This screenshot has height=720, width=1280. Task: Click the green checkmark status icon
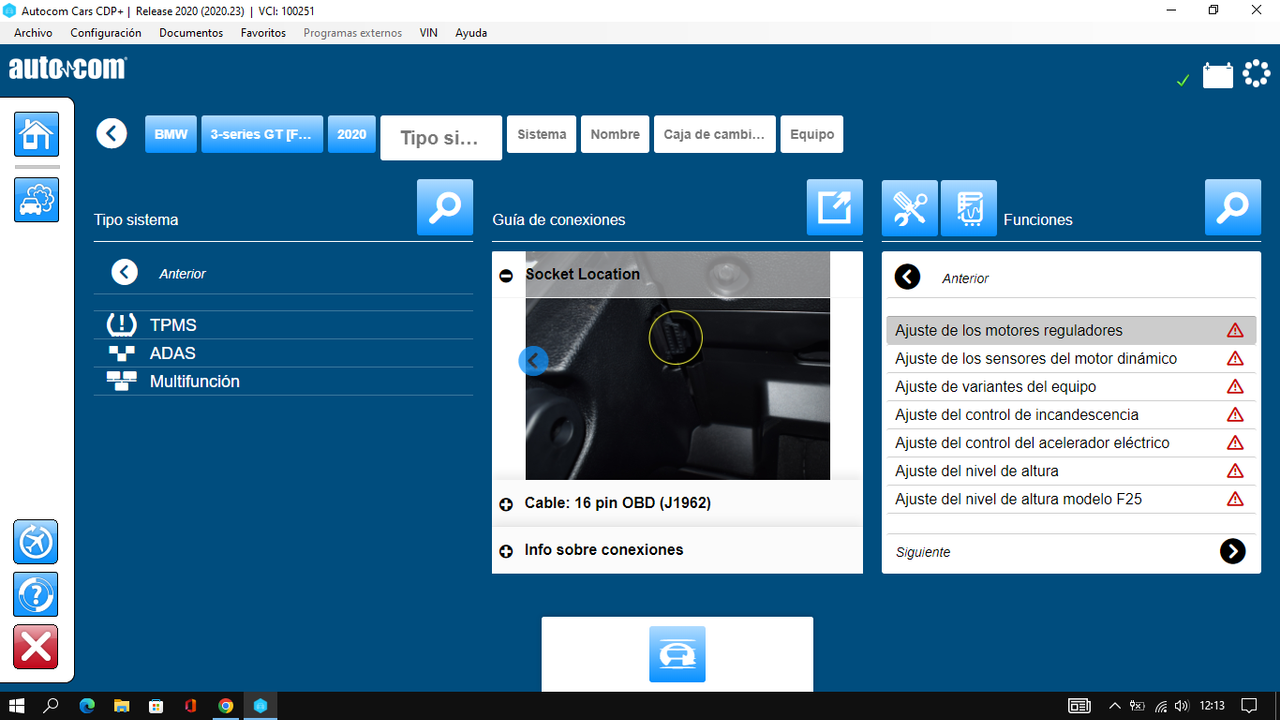point(1183,80)
